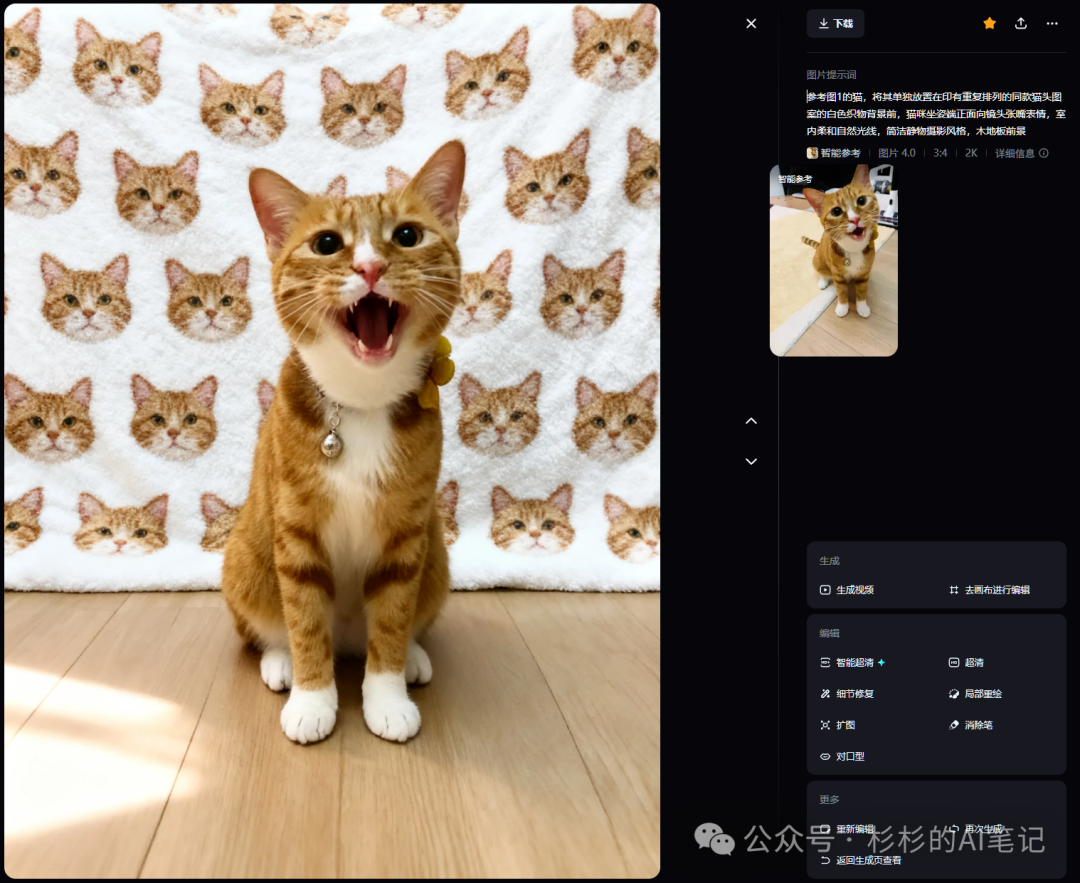Click the 图片 4.0 model label
Viewport: 1080px width, 883px height.
pos(897,153)
